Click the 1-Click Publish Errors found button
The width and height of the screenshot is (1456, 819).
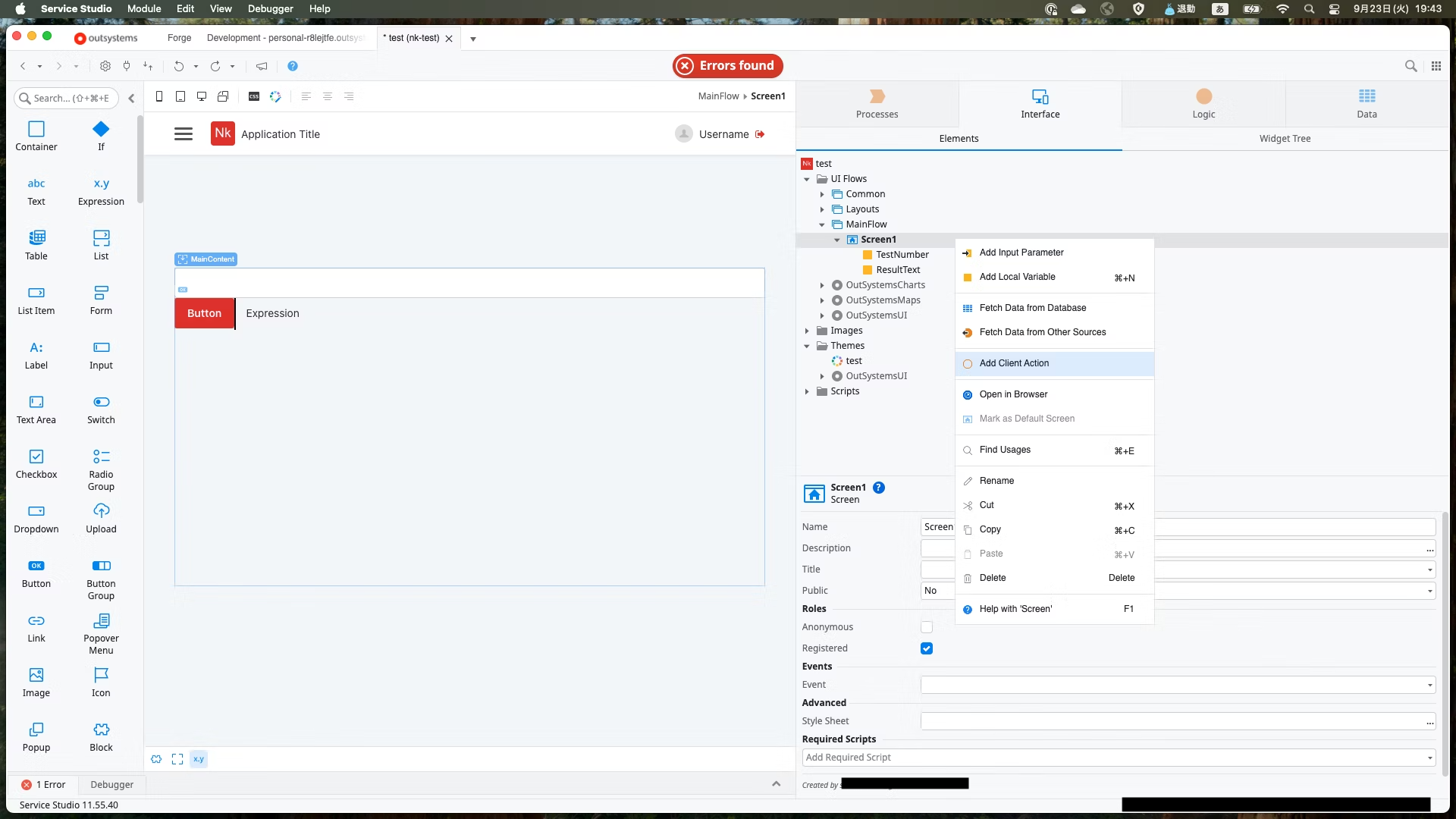click(727, 66)
